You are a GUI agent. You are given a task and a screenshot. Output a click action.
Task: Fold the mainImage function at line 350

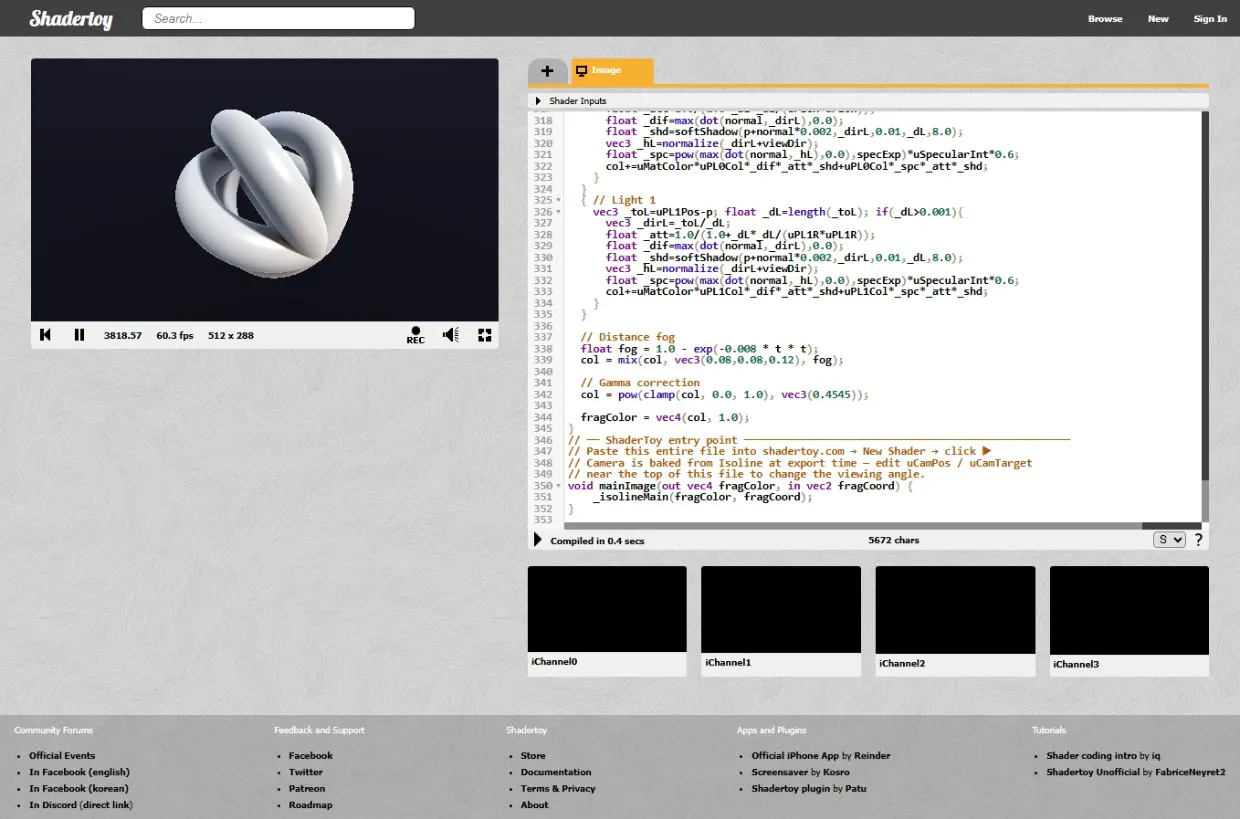[559, 485]
